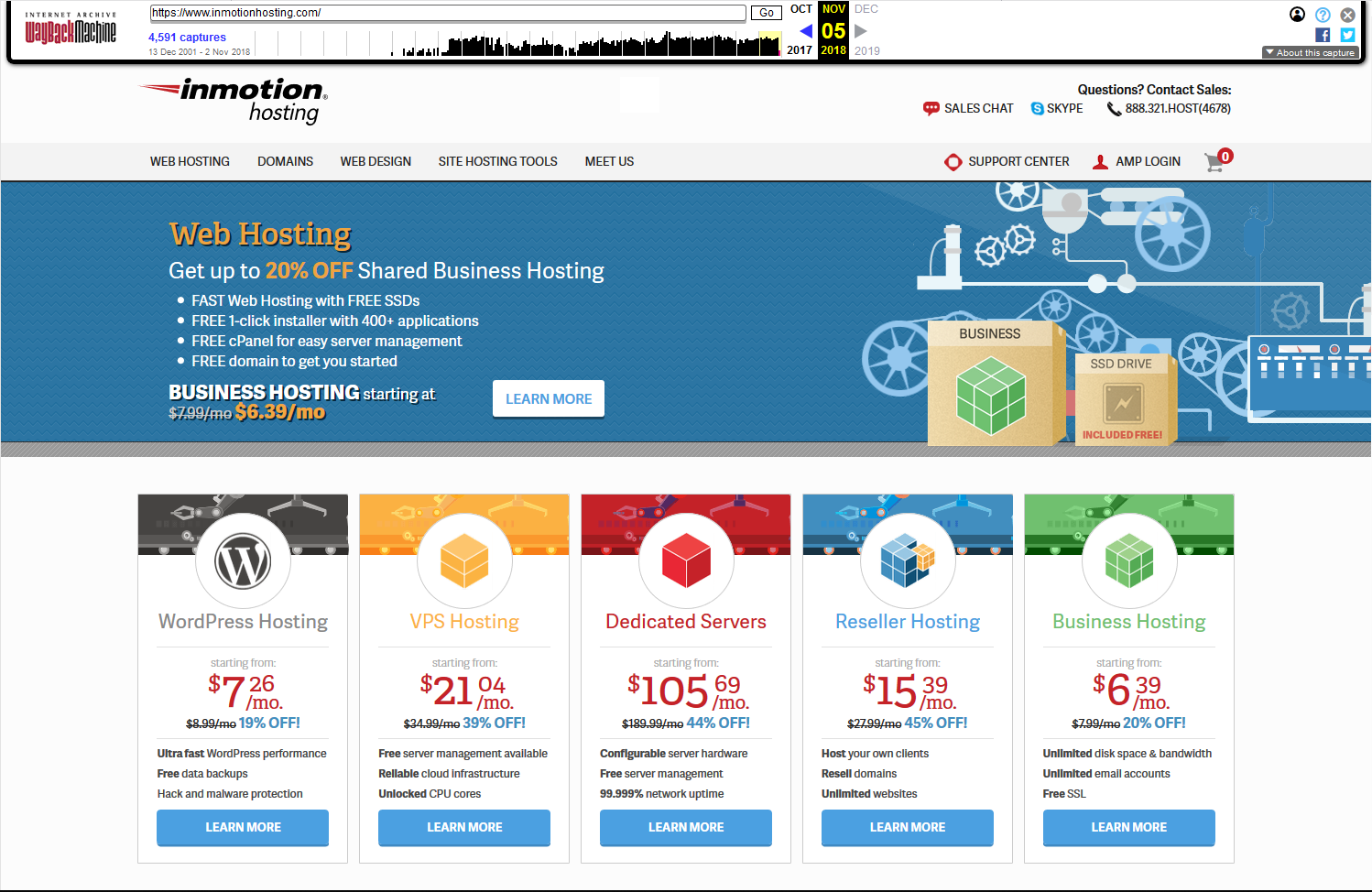Image resolution: width=1372 pixels, height=892 pixels.
Task: Click Learn More in the hero banner
Action: pos(549,398)
